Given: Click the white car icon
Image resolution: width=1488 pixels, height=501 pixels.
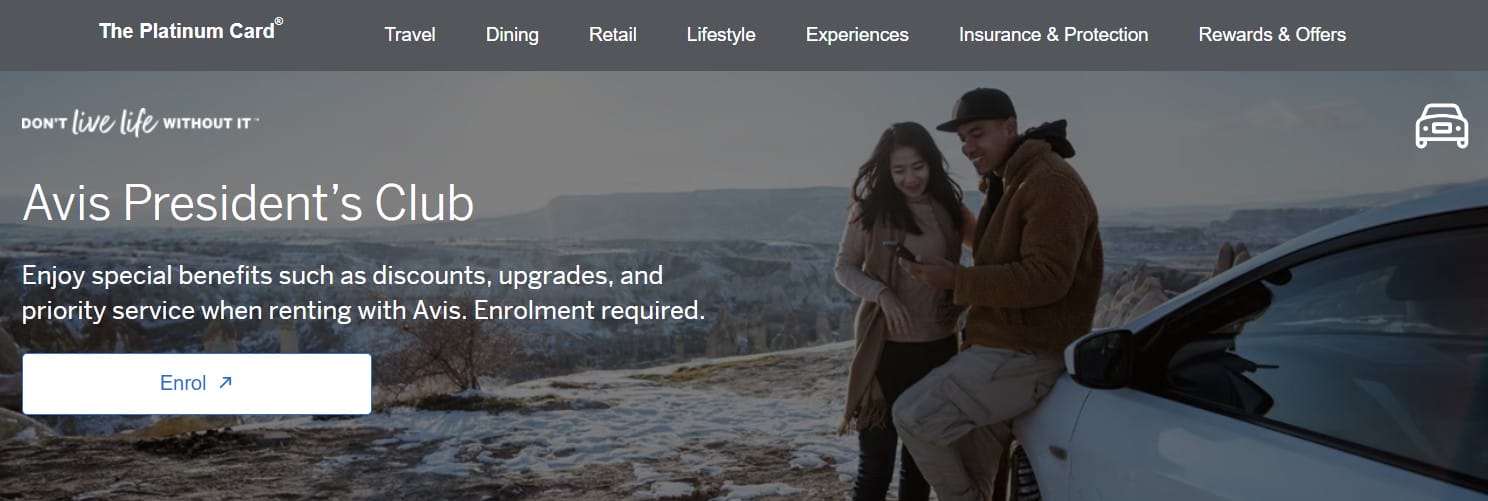Looking at the screenshot, I should [1441, 126].
